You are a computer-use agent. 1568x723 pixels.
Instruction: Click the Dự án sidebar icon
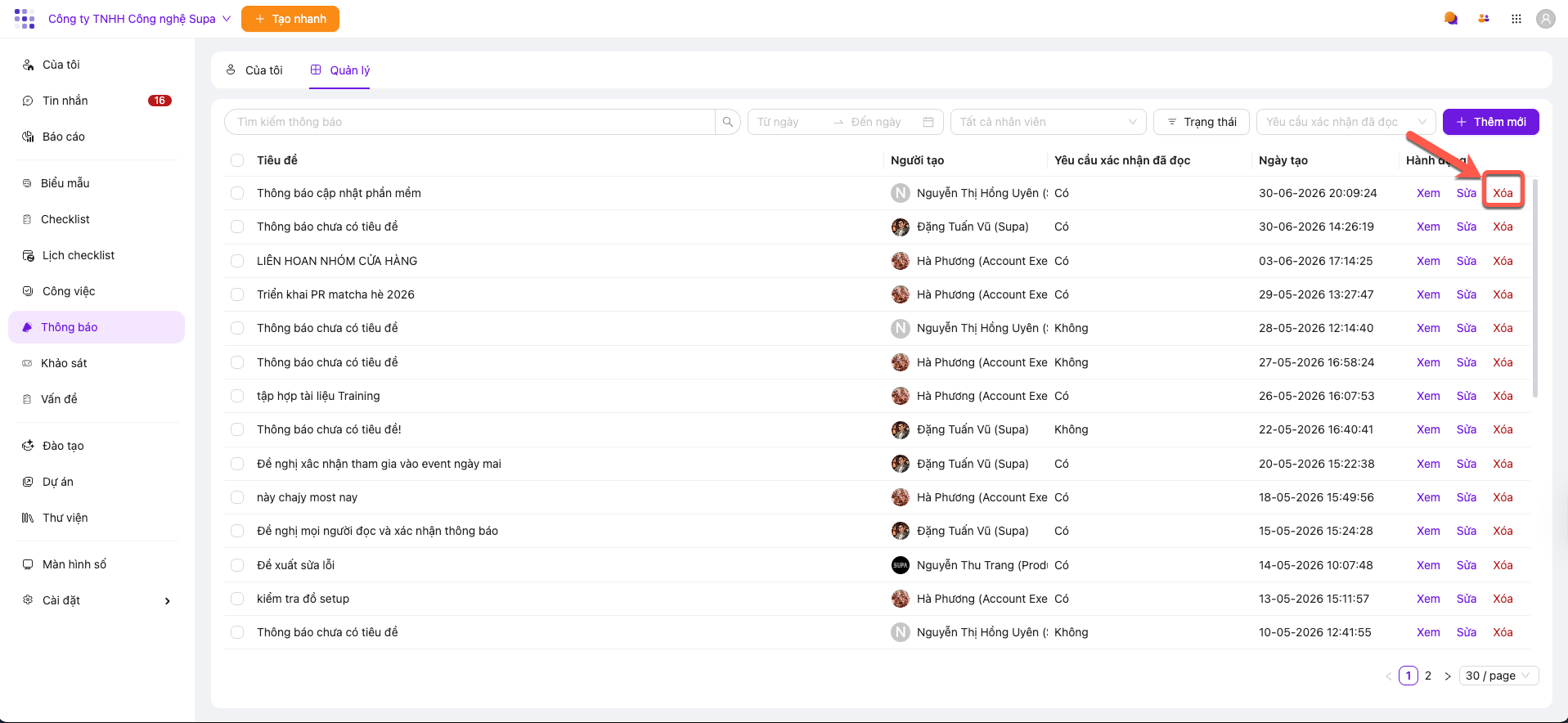(x=28, y=482)
